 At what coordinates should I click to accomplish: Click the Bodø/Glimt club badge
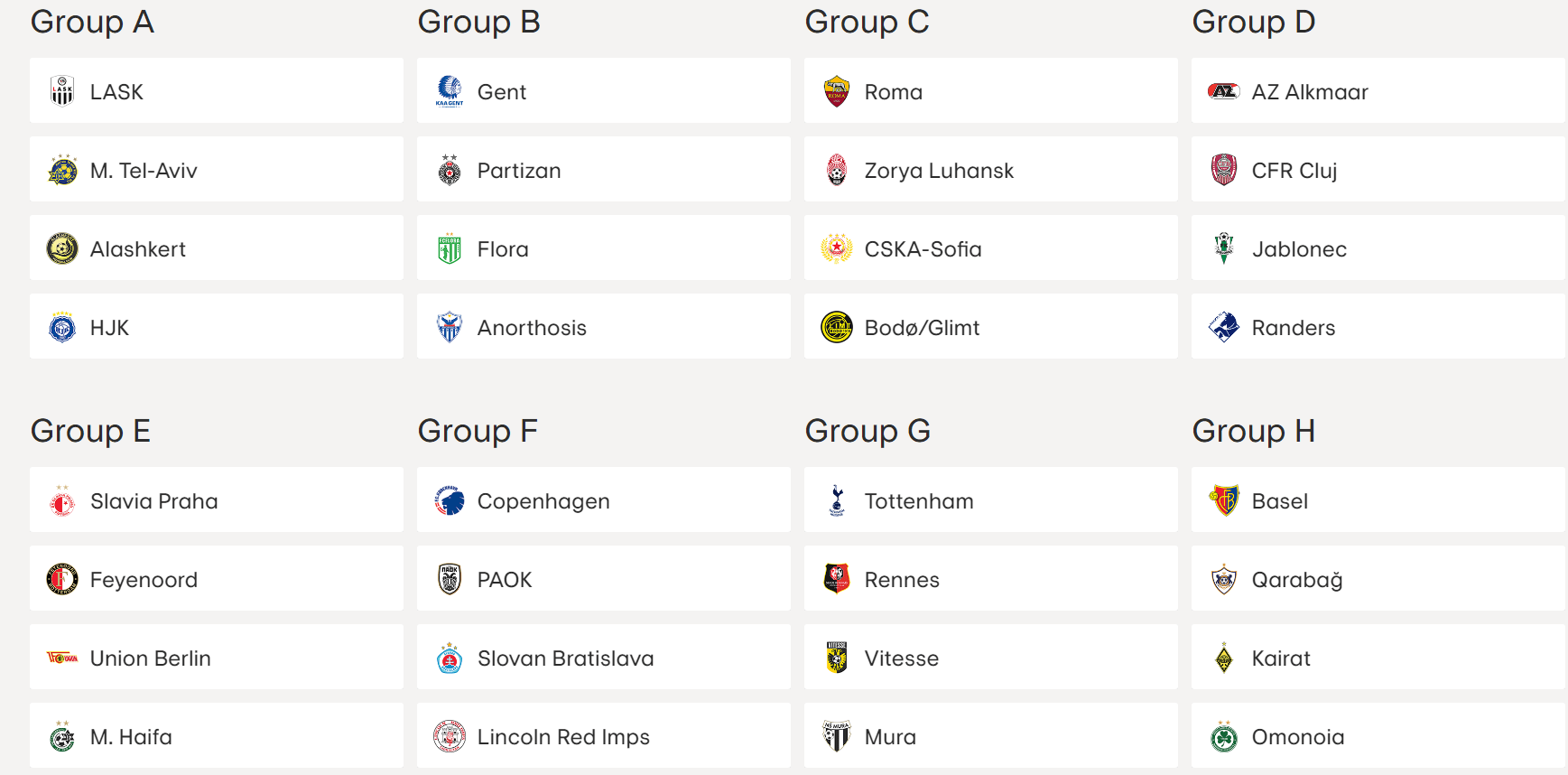[x=838, y=327]
